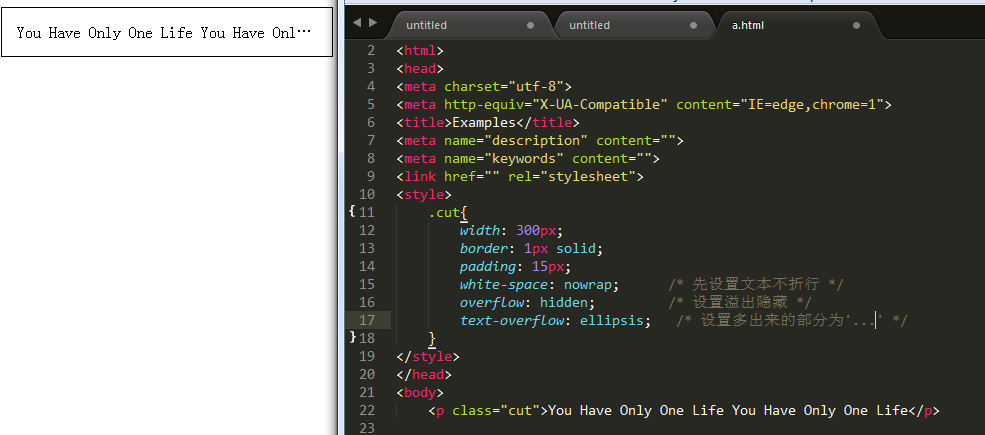Click class="cut" on line 22
This screenshot has width=985, height=435.
coord(496,410)
